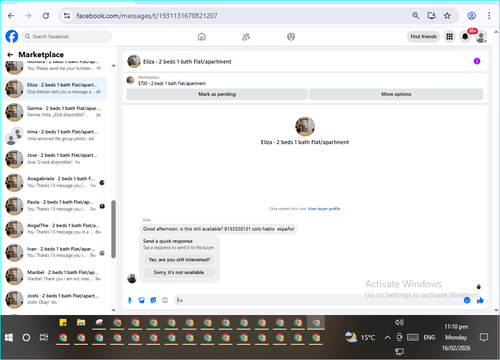Send a thumbs-up like
500x360 pixels.
480,300
